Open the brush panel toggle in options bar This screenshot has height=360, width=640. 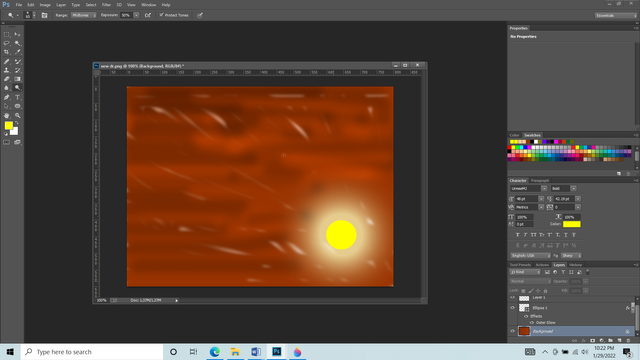(x=44, y=15)
